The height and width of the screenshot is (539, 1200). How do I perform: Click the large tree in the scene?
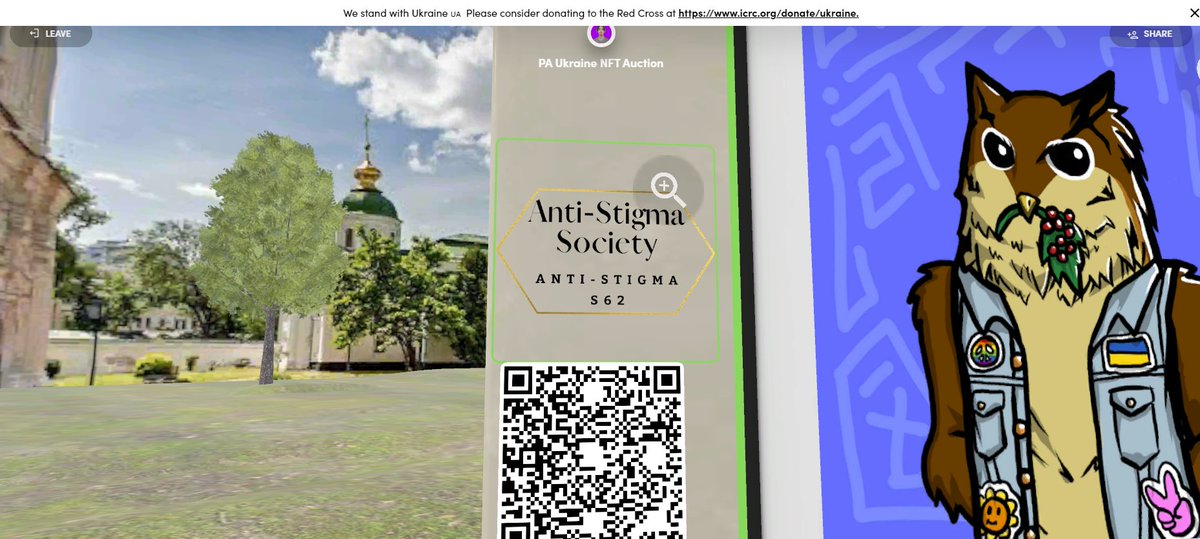tap(270, 255)
